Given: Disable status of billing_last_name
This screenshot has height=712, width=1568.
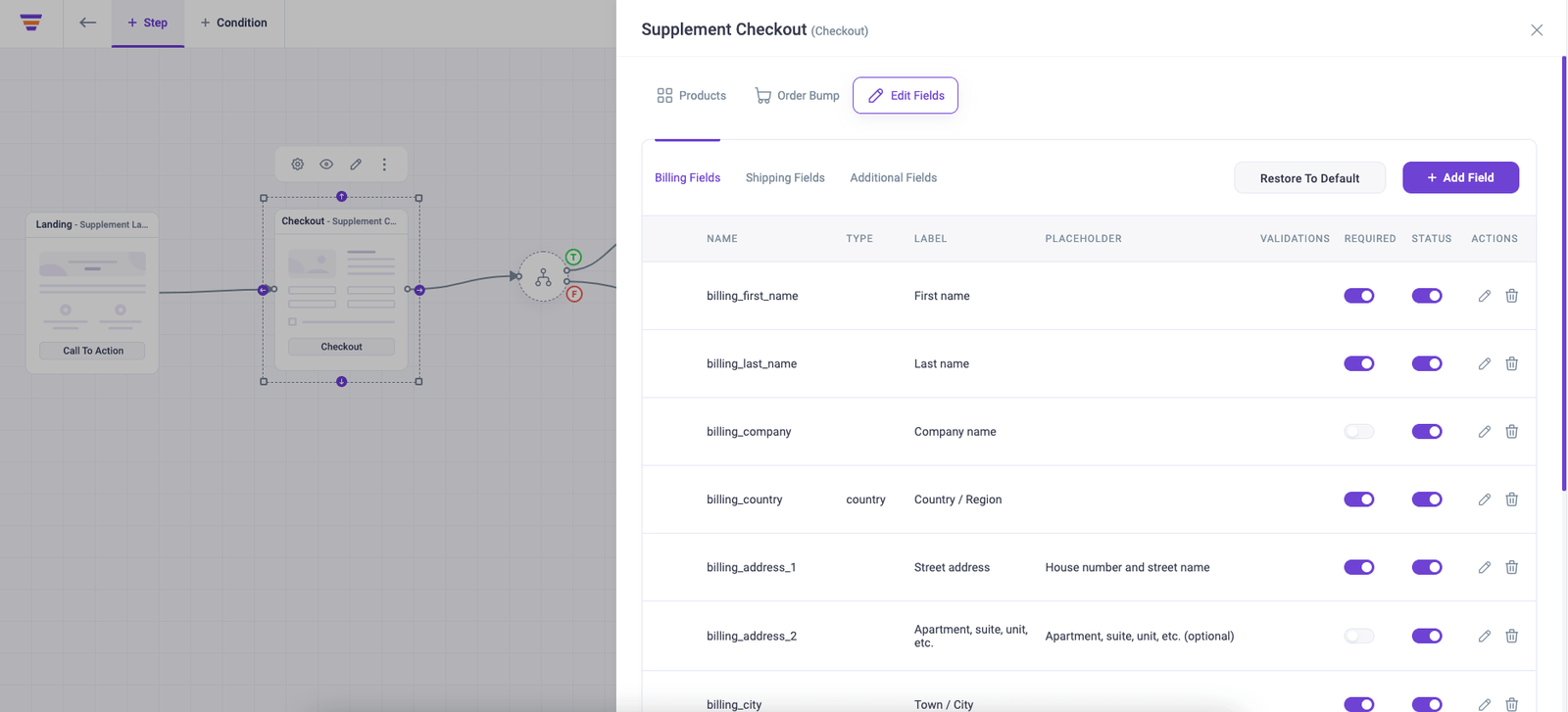Looking at the screenshot, I should coord(1426,363).
